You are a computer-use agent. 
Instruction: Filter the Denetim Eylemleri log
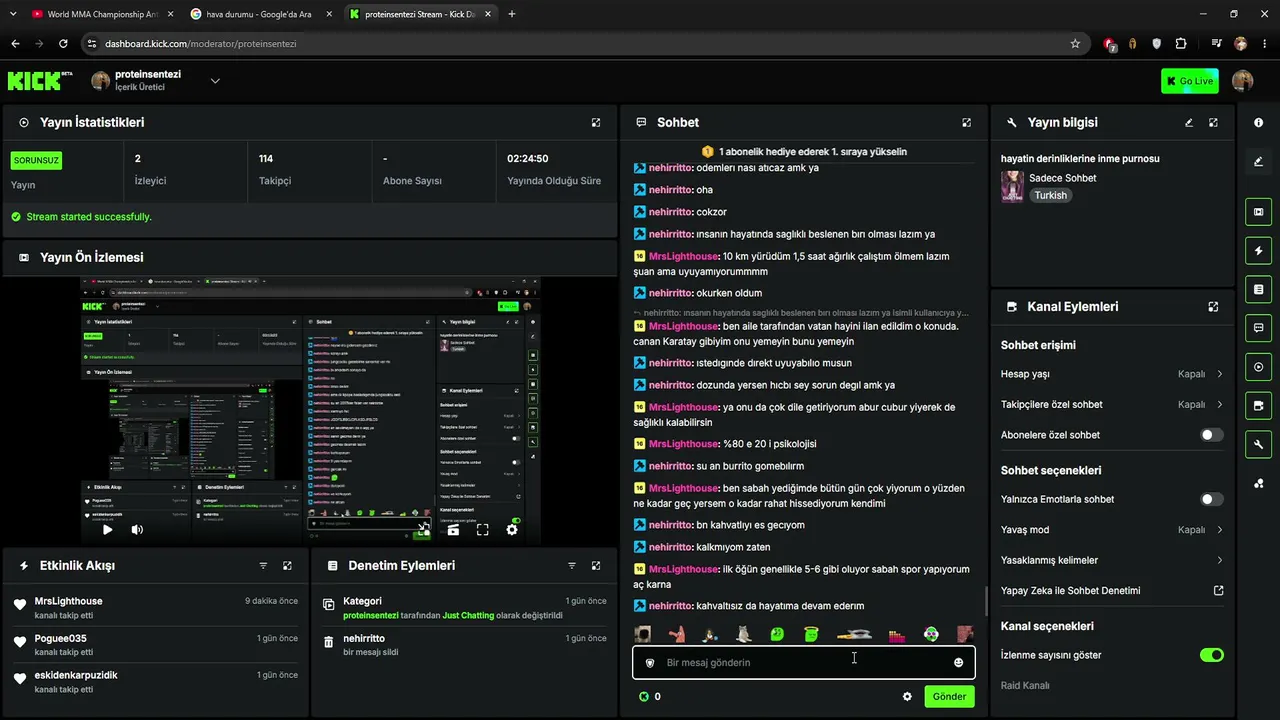coord(572,566)
